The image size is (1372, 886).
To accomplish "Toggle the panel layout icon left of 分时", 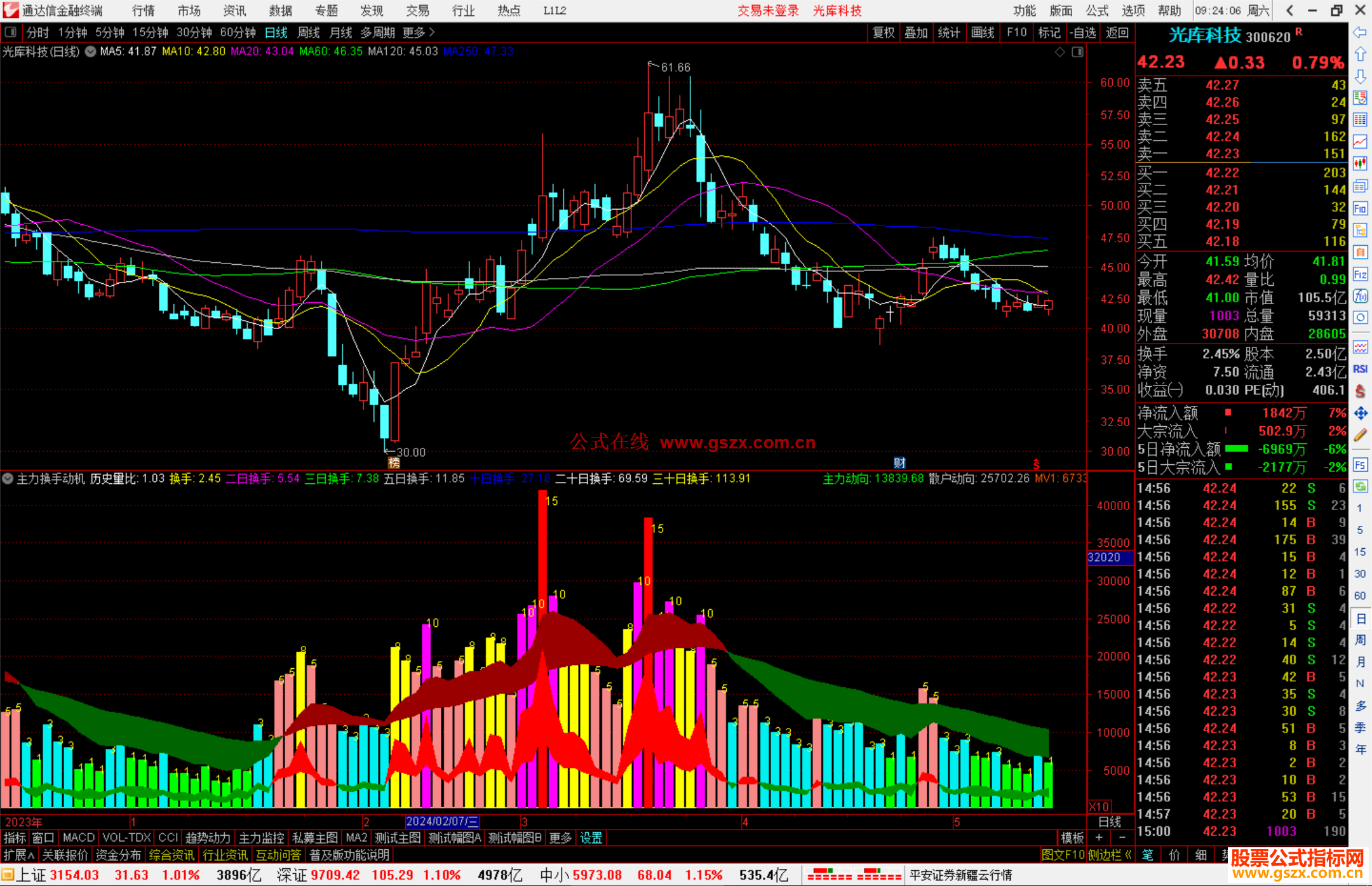I will [x=11, y=32].
